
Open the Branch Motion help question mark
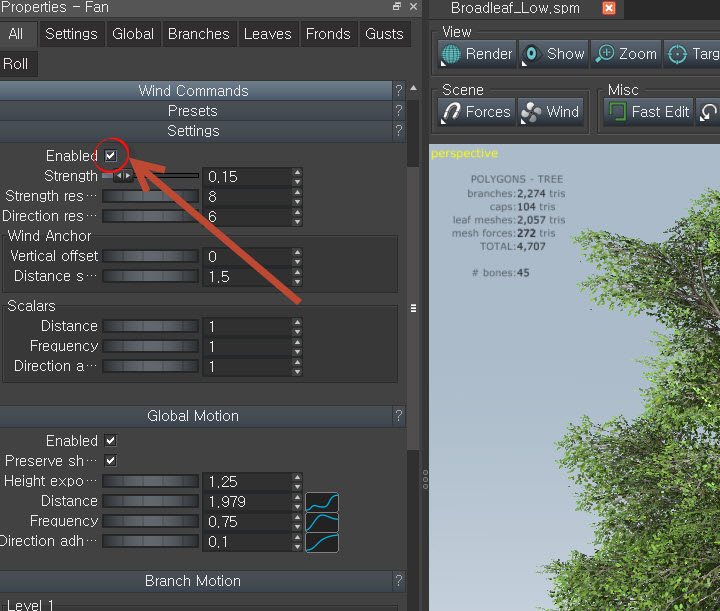[399, 581]
